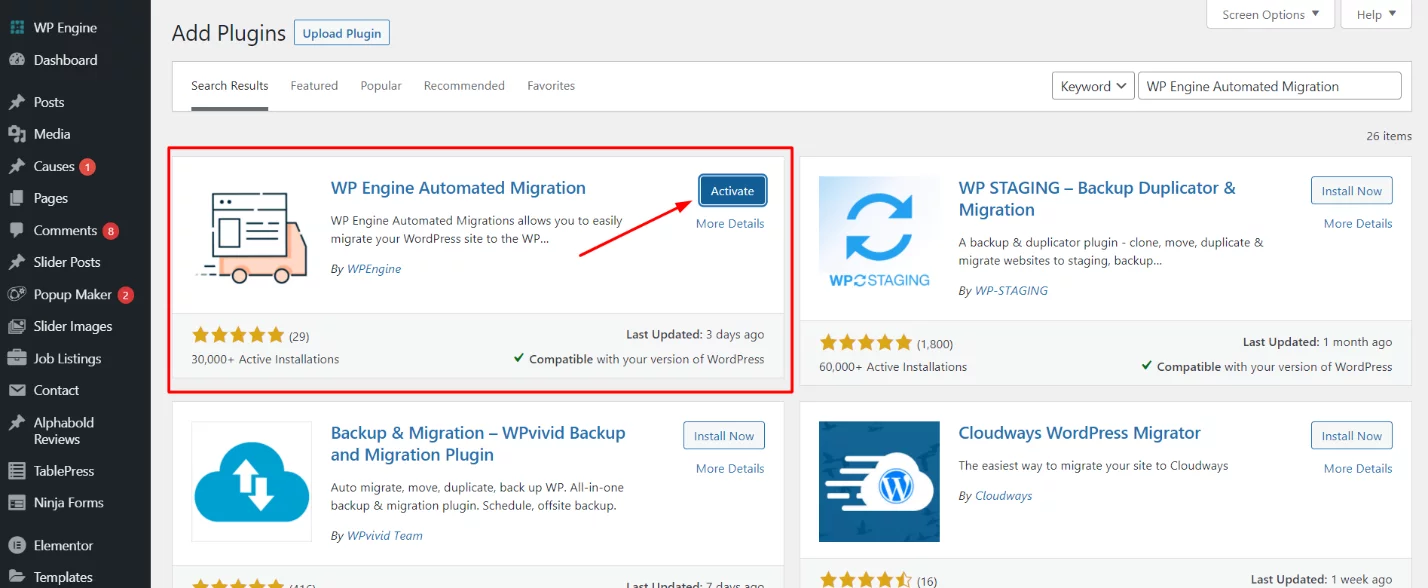
Task: Open the Keyword search type dropdown
Action: click(1093, 86)
